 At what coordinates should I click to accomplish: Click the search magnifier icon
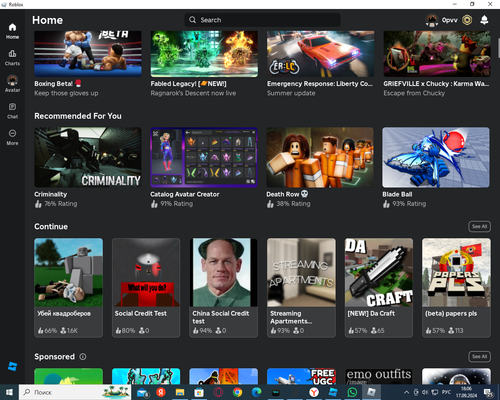192,20
